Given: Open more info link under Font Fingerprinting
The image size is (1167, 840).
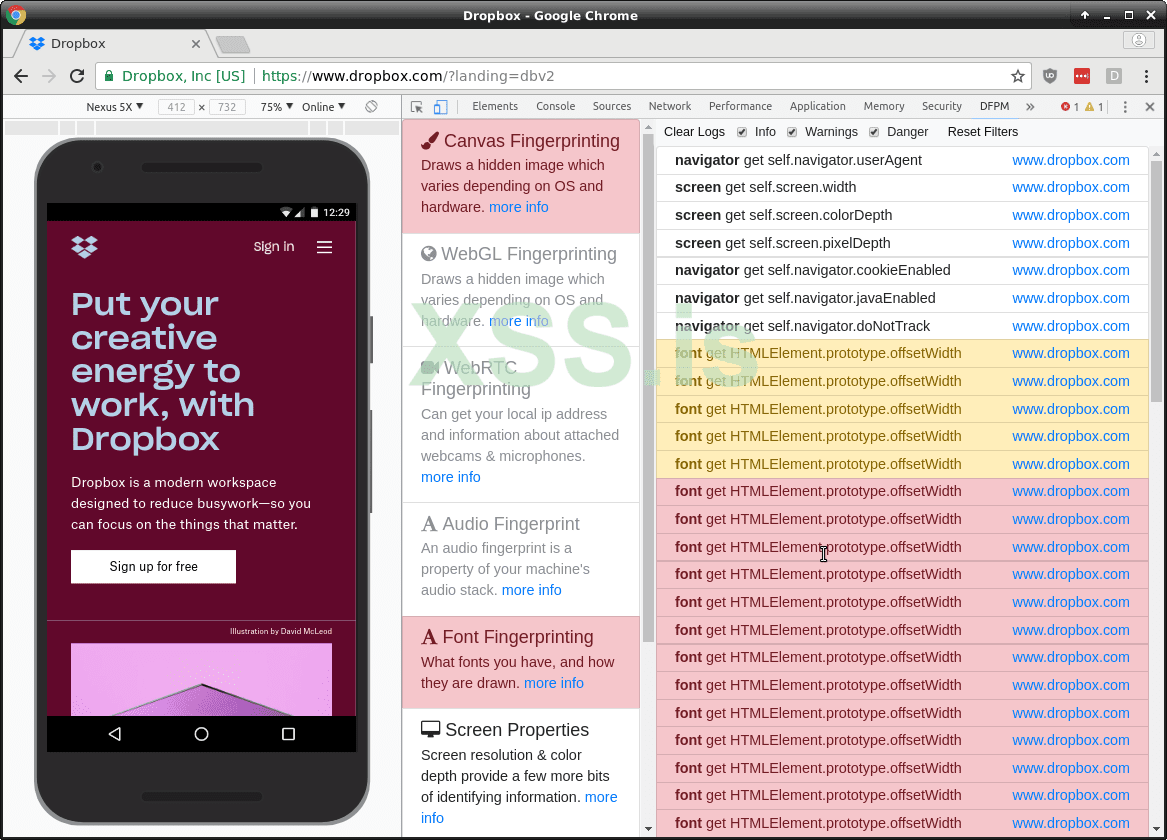Looking at the screenshot, I should (x=554, y=683).
